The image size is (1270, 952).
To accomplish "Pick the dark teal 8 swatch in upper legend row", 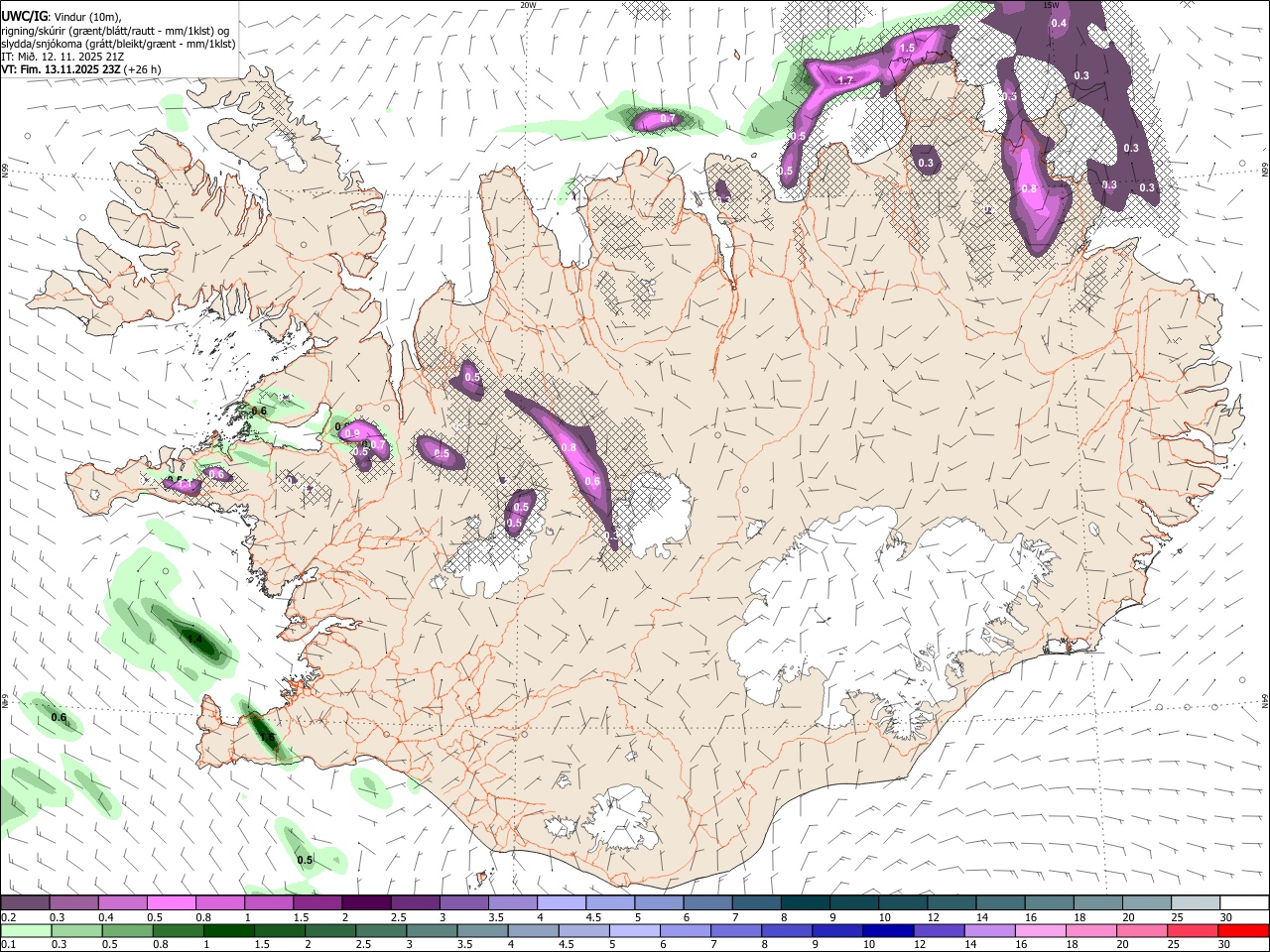I will point(805,902).
